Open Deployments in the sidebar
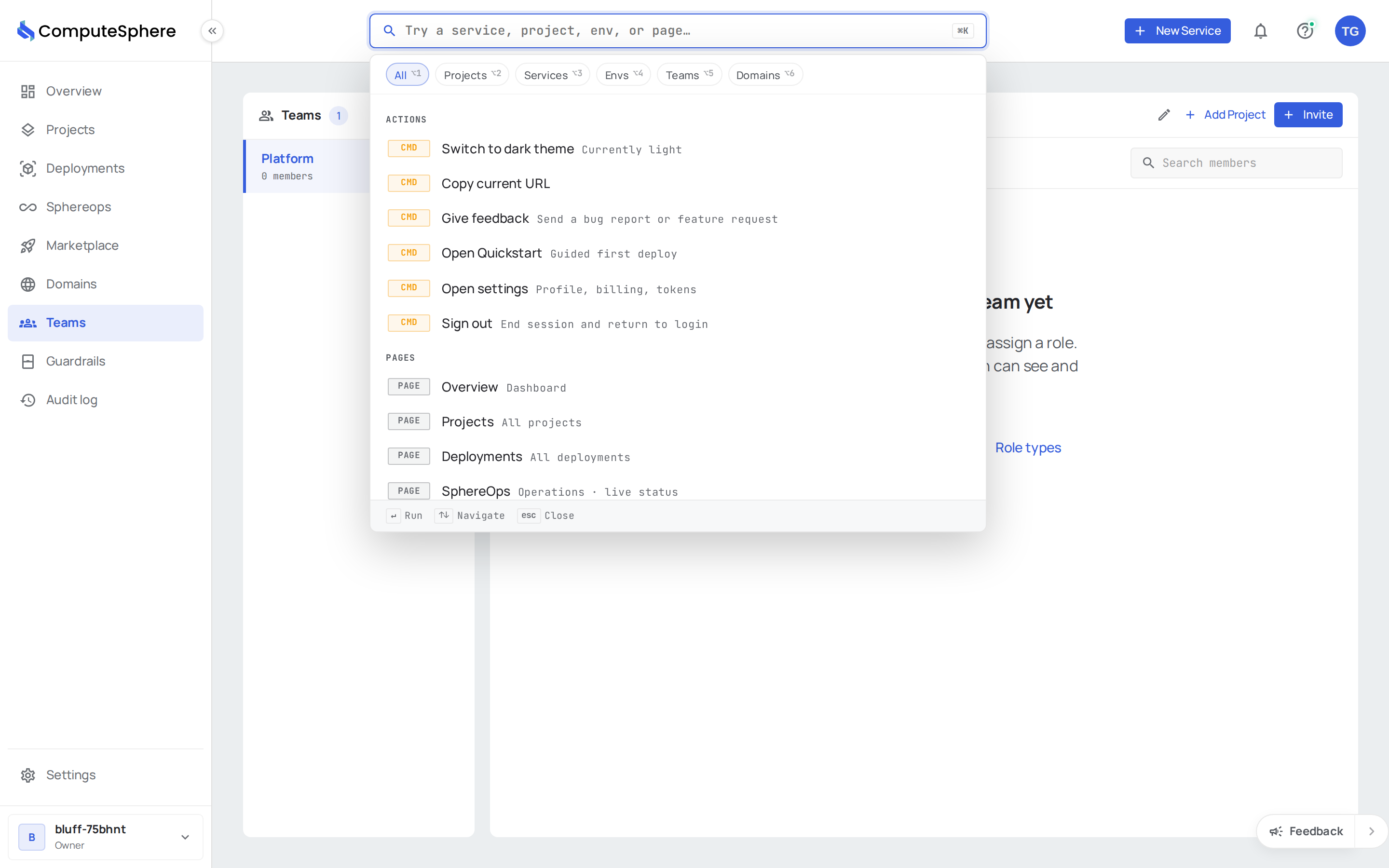Viewport: 1389px width, 868px height. (x=106, y=168)
